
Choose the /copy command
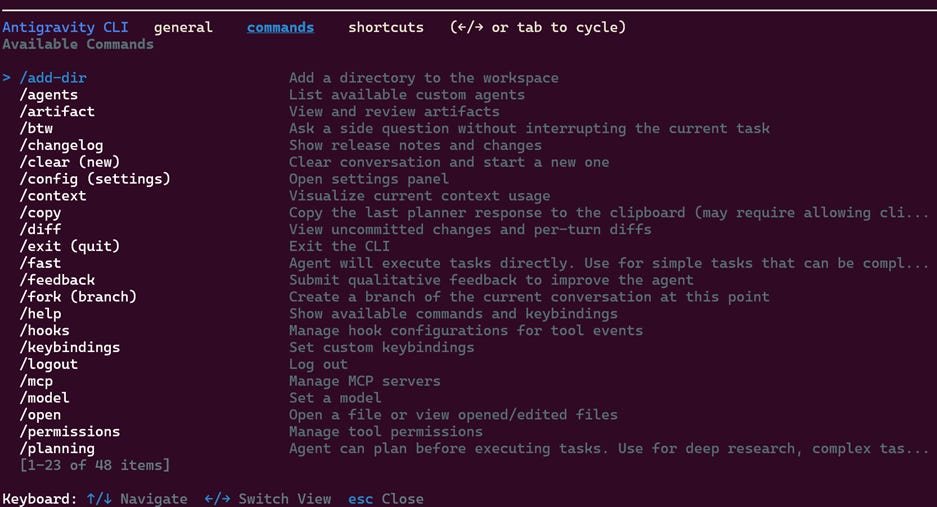(40, 212)
